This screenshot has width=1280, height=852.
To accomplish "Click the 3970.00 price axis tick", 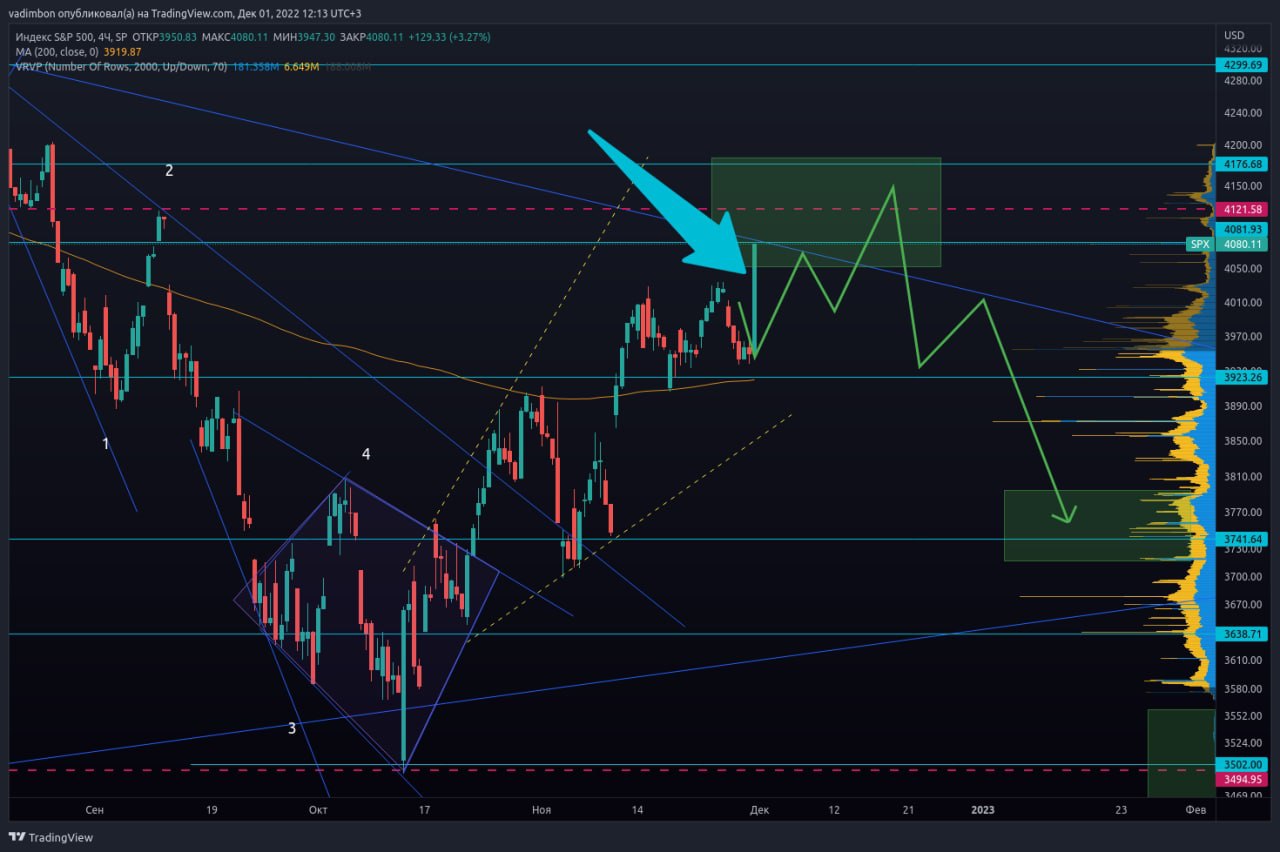I will (x=1242, y=337).
